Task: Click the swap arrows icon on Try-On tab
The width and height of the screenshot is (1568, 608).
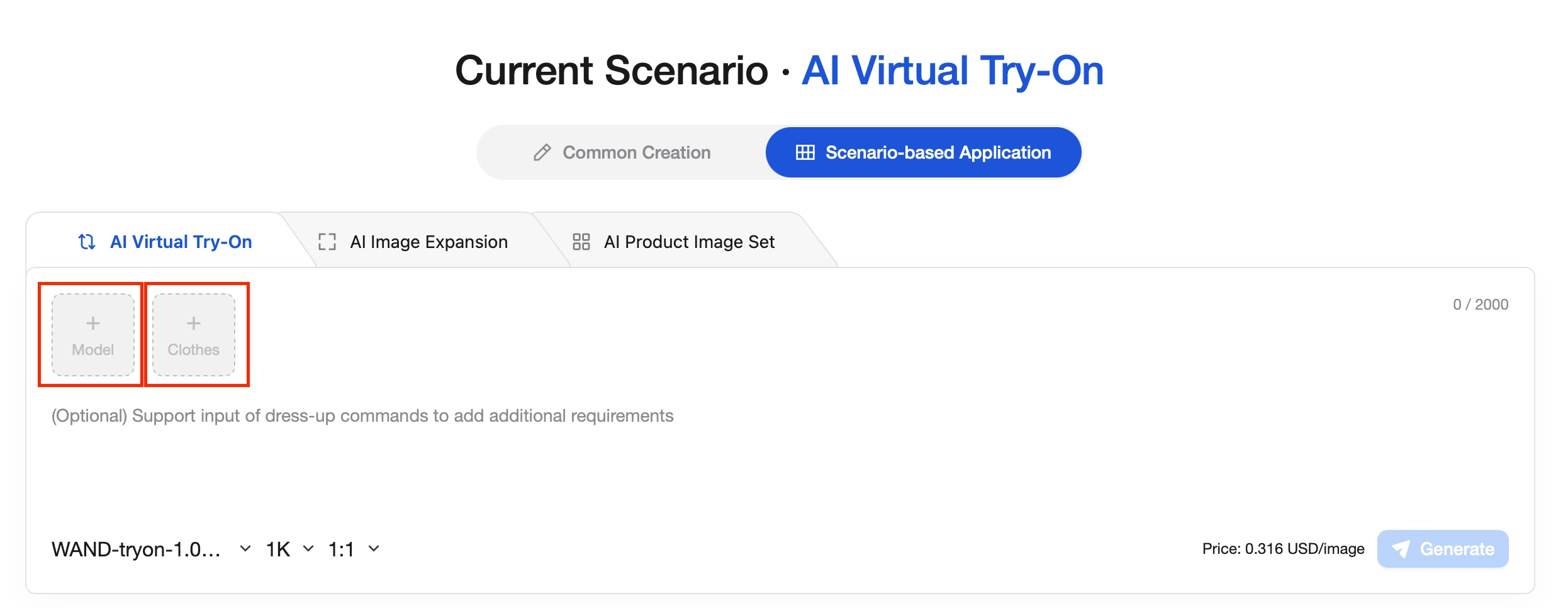Action: click(87, 242)
